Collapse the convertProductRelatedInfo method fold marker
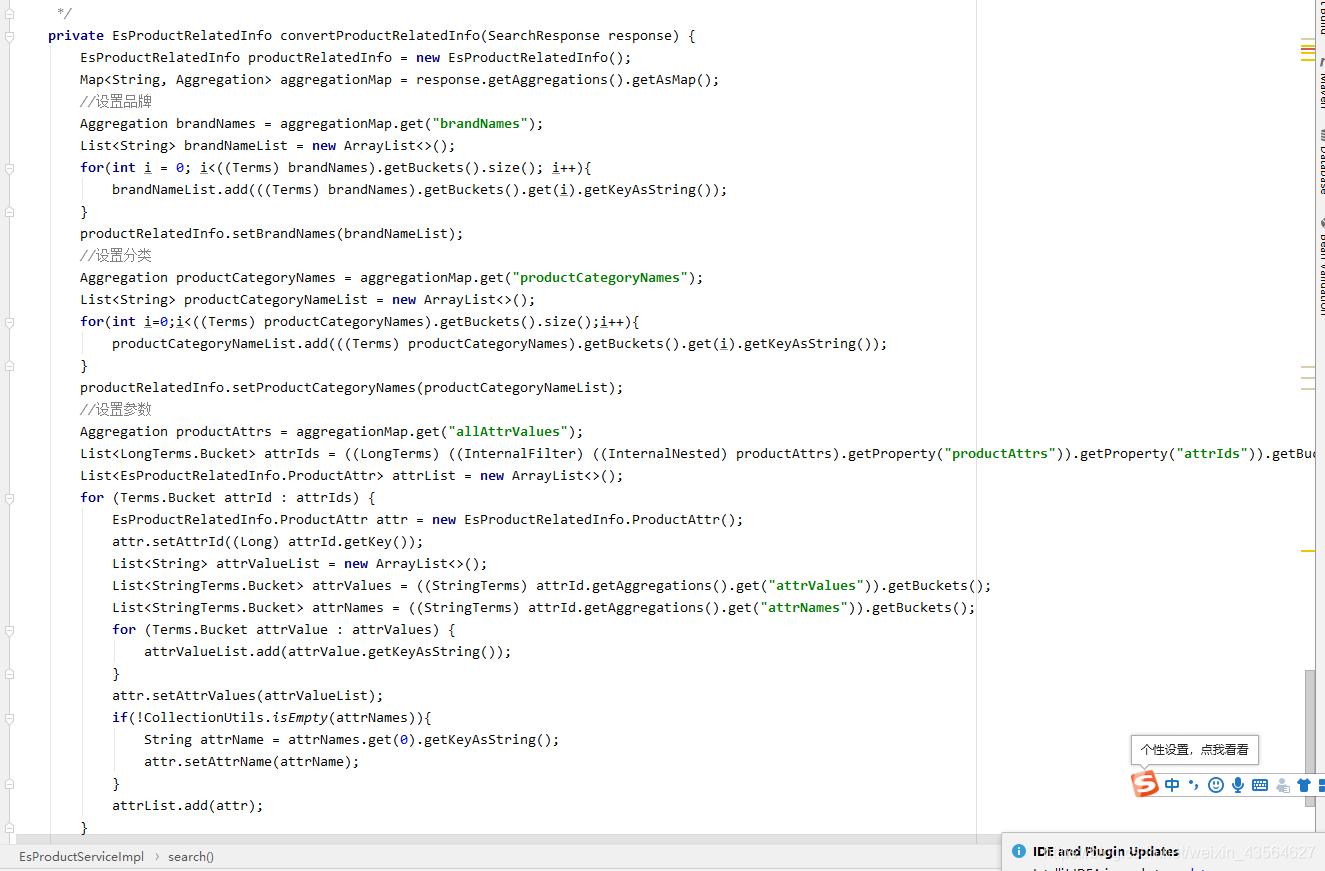This screenshot has height=871, width=1325. click(10, 36)
